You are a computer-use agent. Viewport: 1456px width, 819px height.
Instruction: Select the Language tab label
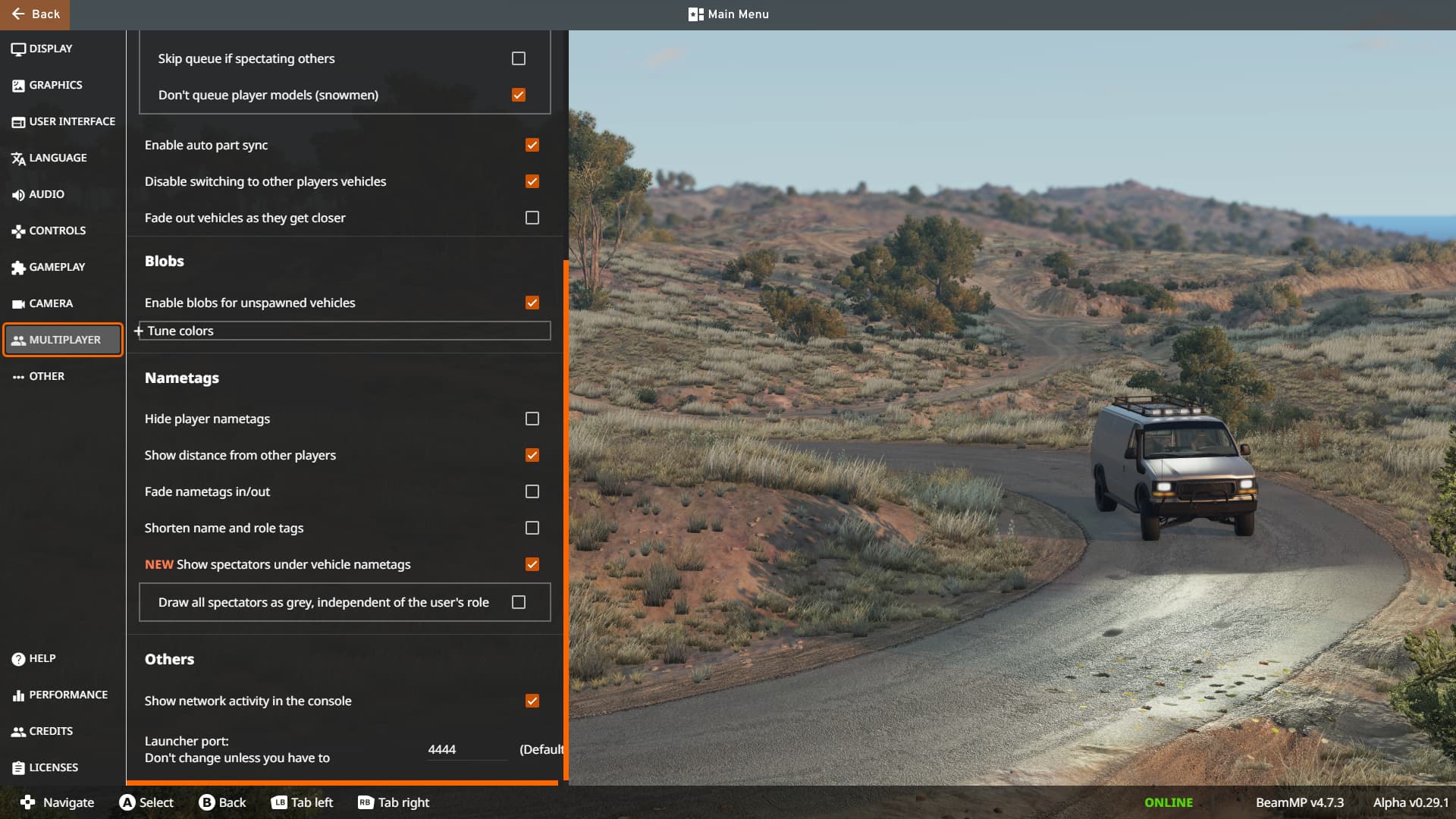coord(58,158)
